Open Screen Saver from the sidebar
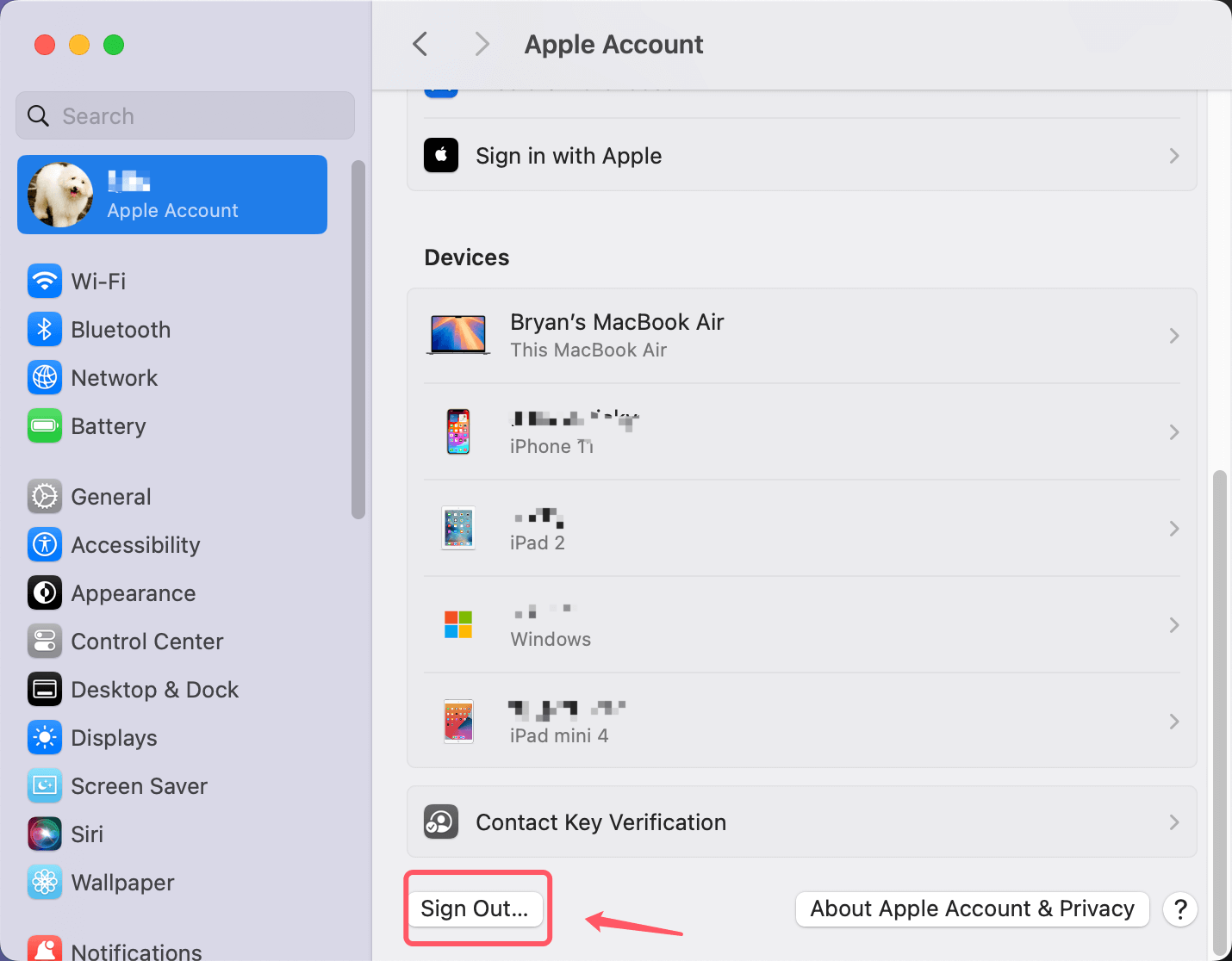This screenshot has width=1232, height=961. [x=45, y=785]
